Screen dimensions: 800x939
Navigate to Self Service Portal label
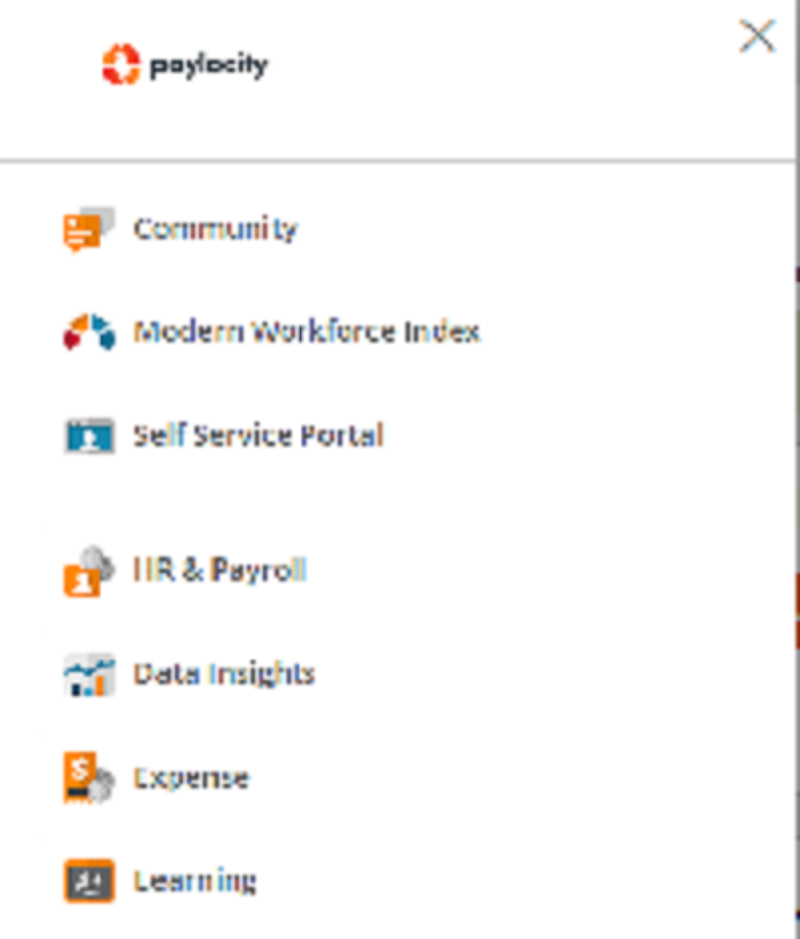258,435
